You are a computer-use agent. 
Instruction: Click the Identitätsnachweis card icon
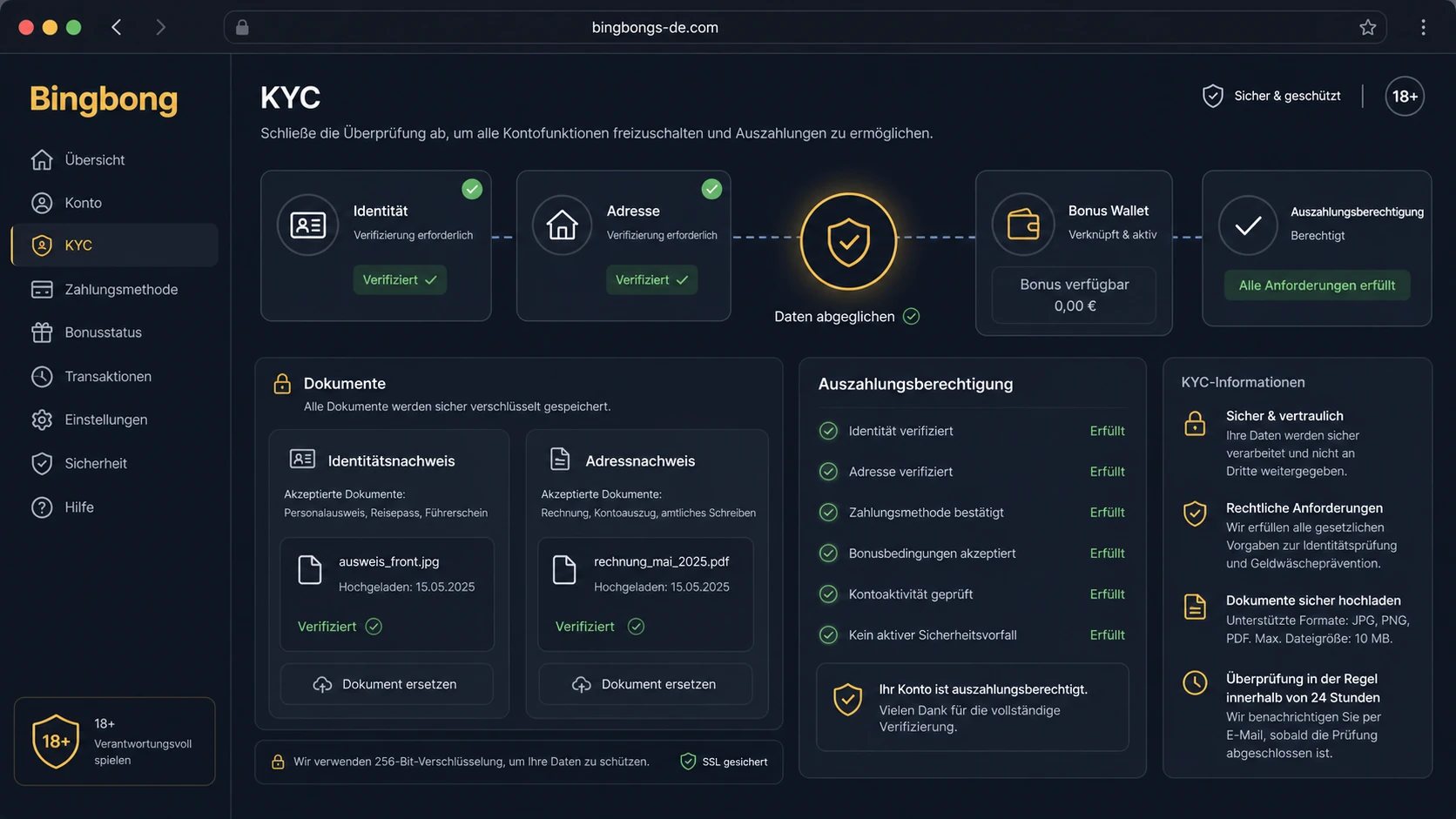pyautogui.click(x=302, y=459)
